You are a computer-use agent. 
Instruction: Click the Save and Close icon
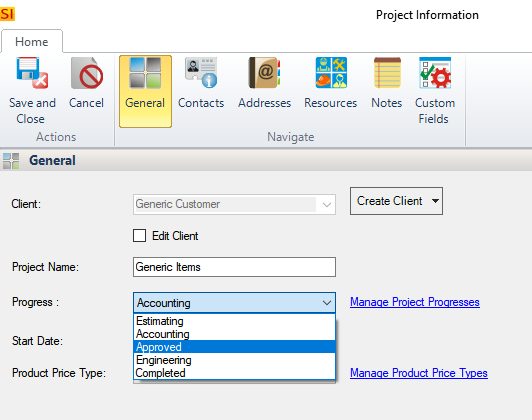point(32,73)
